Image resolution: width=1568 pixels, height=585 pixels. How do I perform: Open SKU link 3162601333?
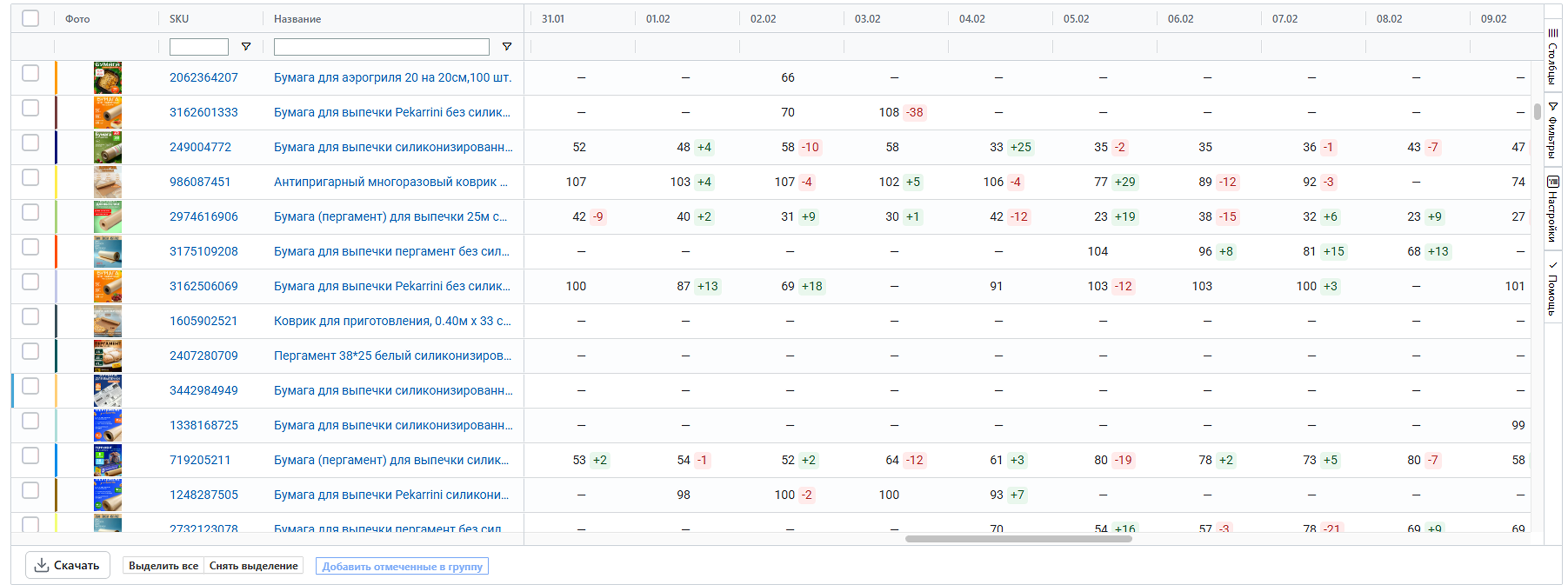click(204, 113)
